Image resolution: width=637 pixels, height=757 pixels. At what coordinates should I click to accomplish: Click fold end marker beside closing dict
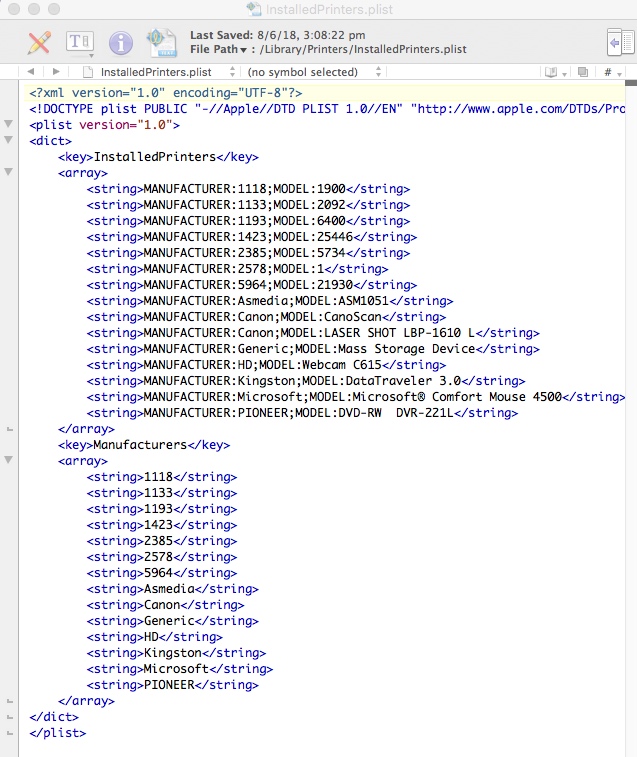pyautogui.click(x=9, y=717)
